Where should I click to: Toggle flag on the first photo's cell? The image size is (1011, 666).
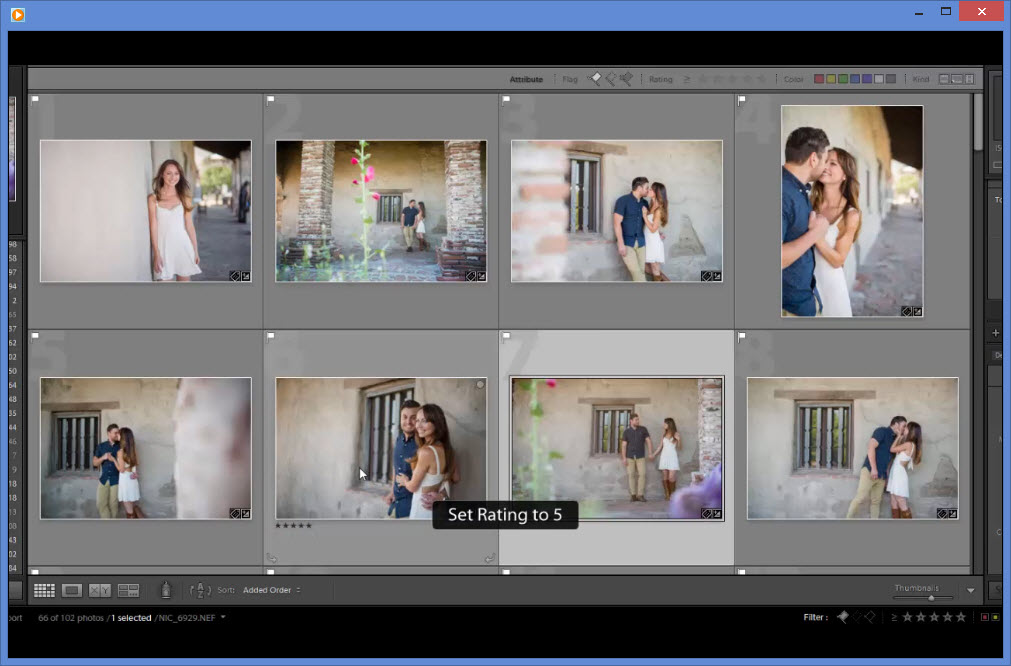click(35, 100)
